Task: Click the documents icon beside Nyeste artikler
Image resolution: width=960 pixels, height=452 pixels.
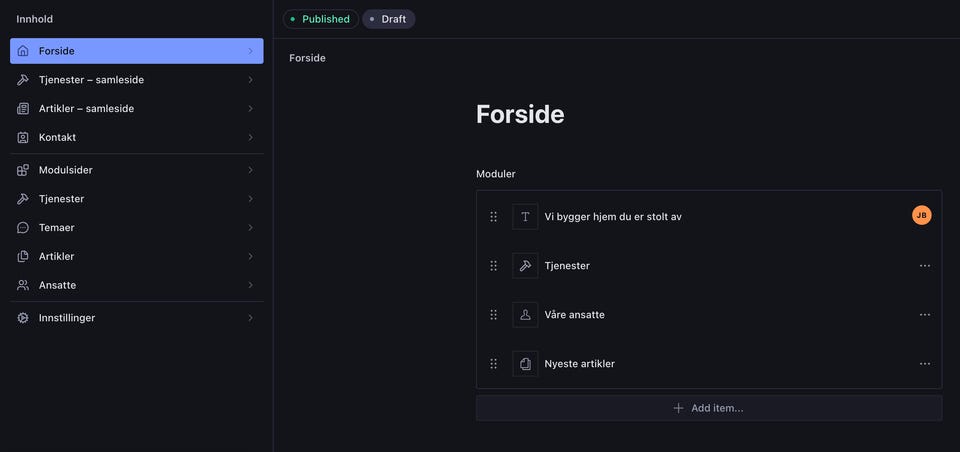Action: coord(525,364)
